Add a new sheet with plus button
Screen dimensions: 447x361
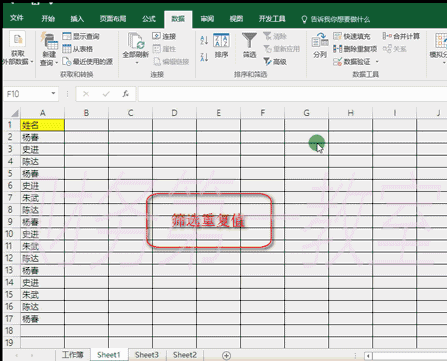(226, 356)
